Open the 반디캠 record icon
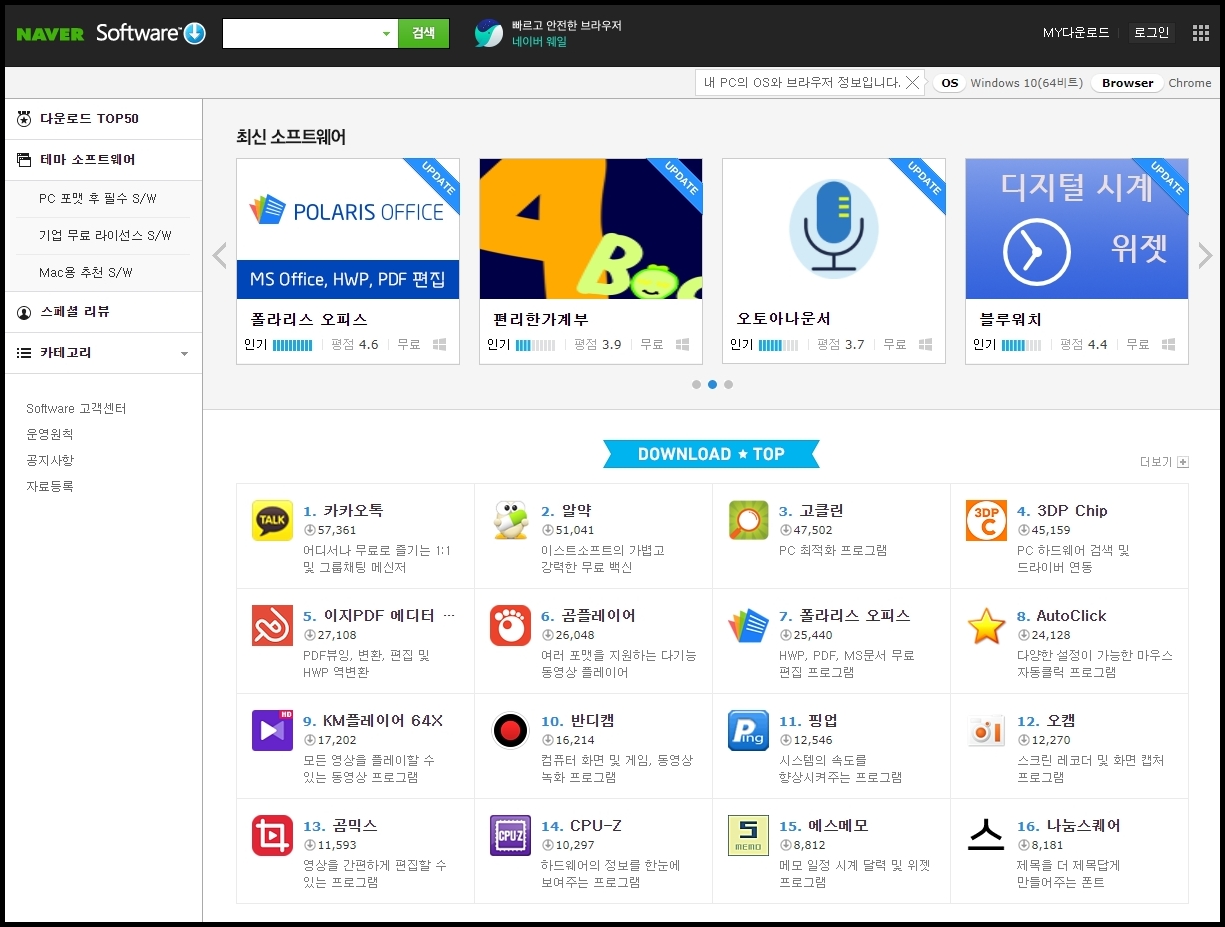The image size is (1225, 927). [x=510, y=730]
